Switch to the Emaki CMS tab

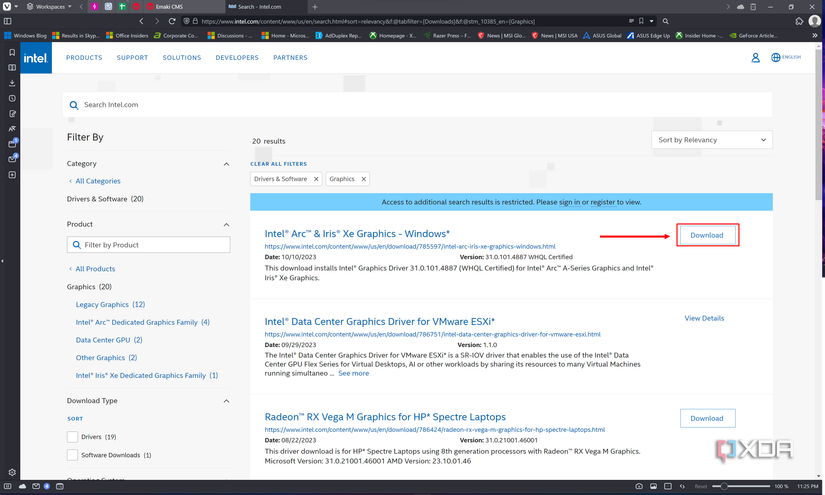[x=183, y=6]
